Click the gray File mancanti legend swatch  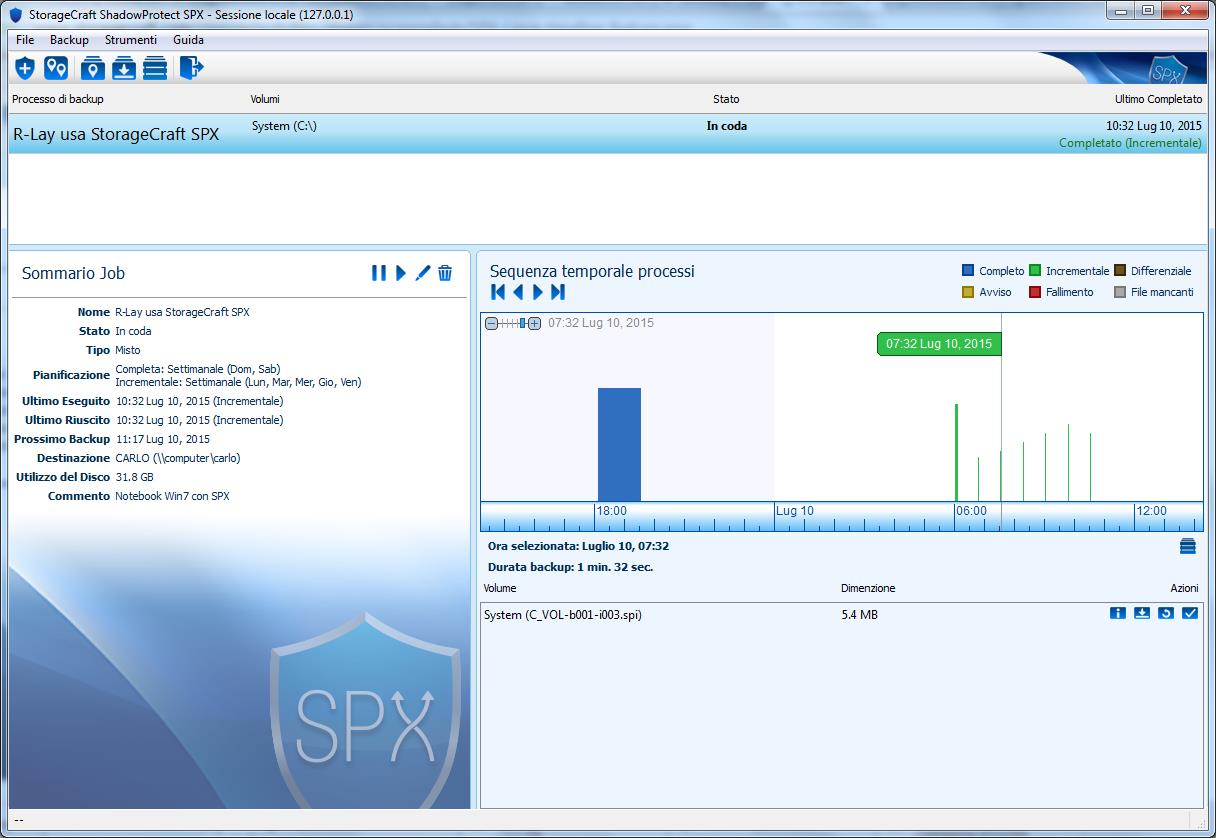pos(1120,292)
